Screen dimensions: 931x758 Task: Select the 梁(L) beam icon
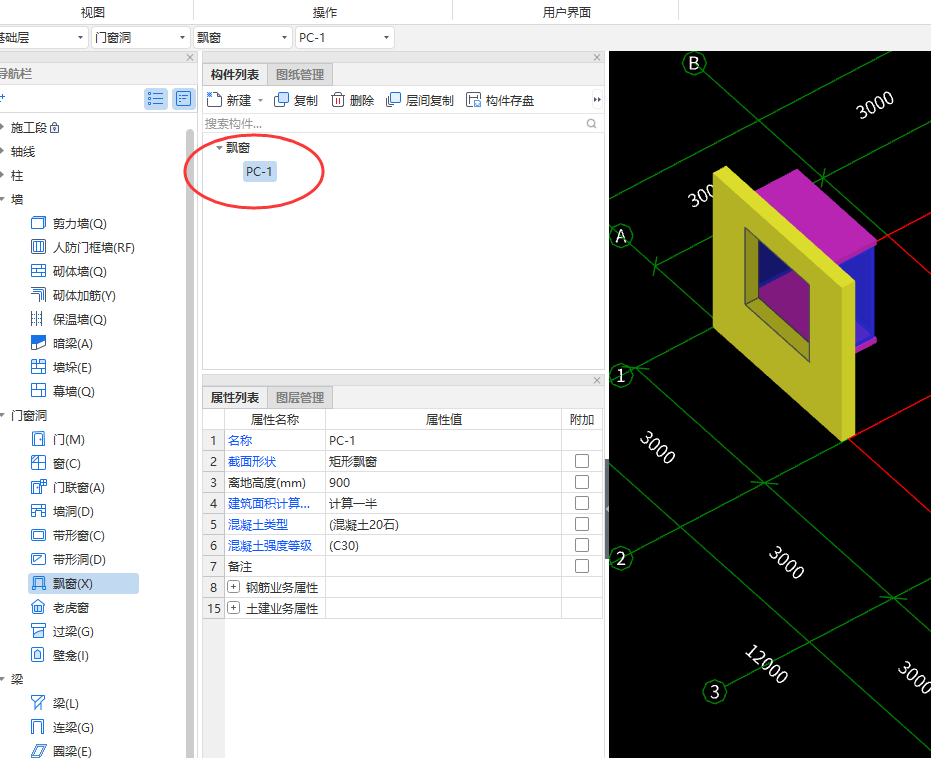click(x=38, y=703)
